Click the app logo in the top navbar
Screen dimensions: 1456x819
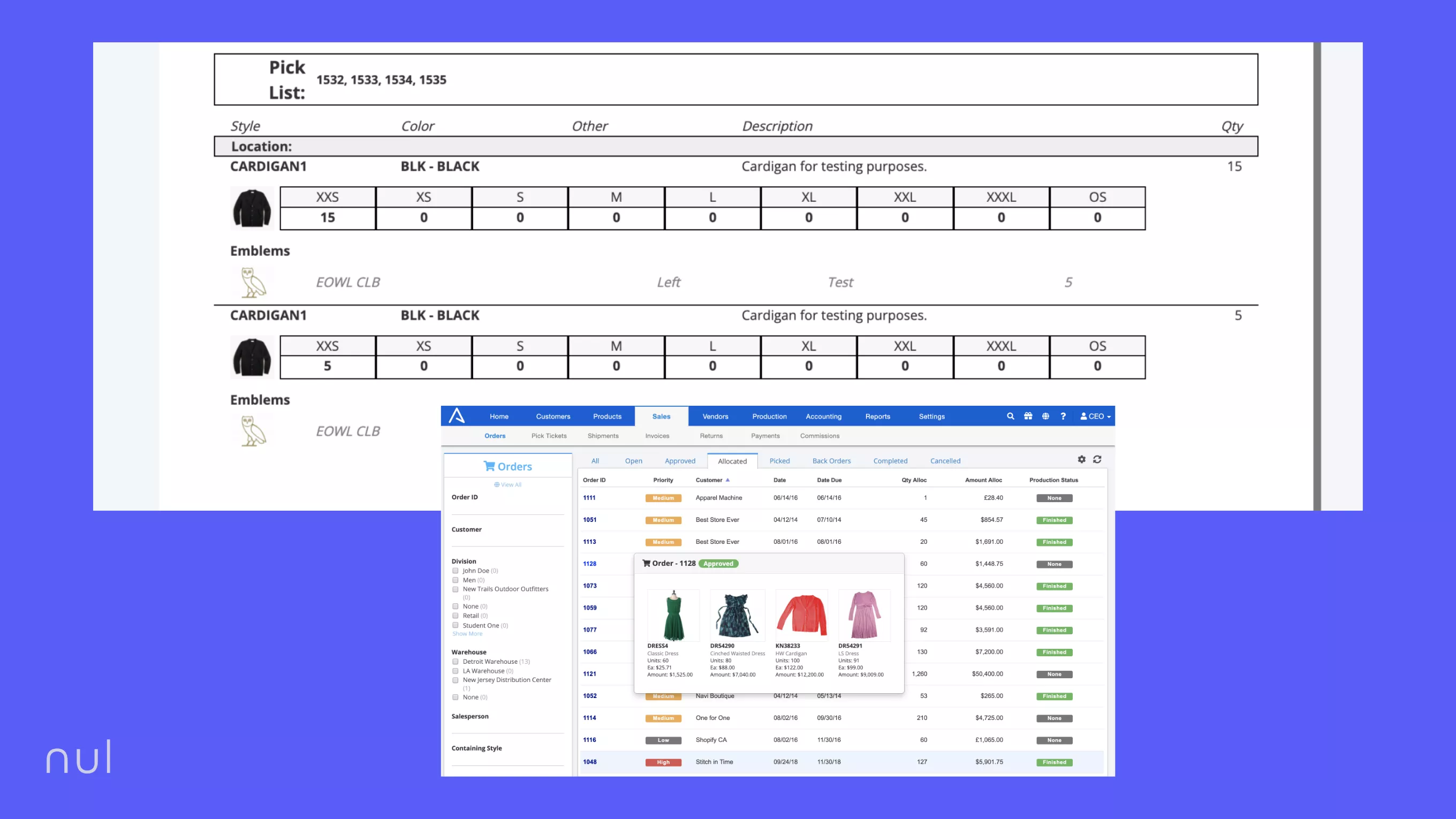(458, 416)
